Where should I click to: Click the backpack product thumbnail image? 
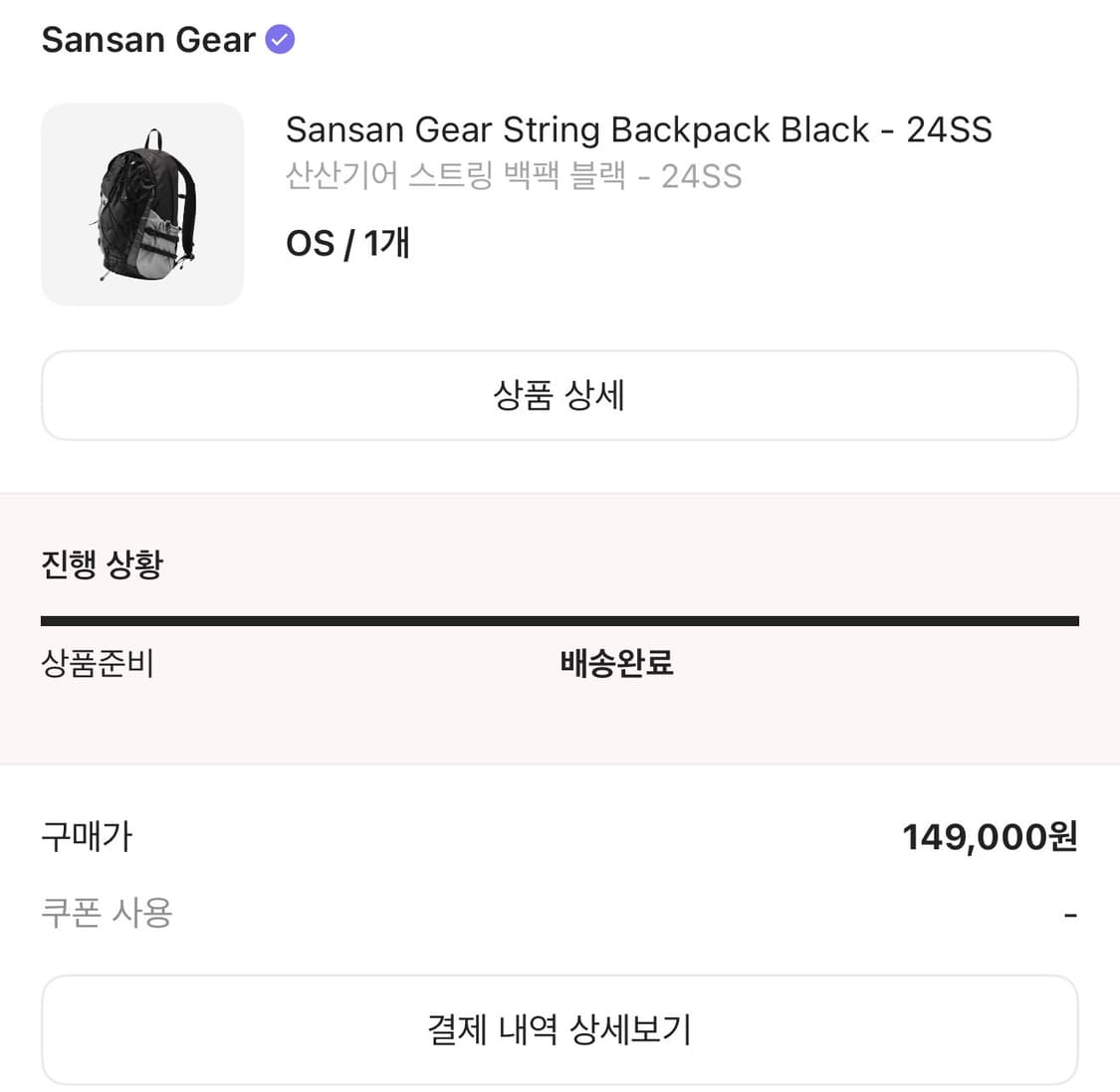pos(141,203)
